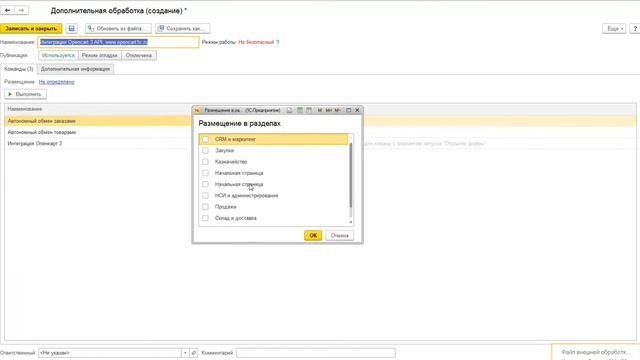Screen dimensions: 640x360
Task: Select the Используется publication option
Action: (x=58, y=56)
